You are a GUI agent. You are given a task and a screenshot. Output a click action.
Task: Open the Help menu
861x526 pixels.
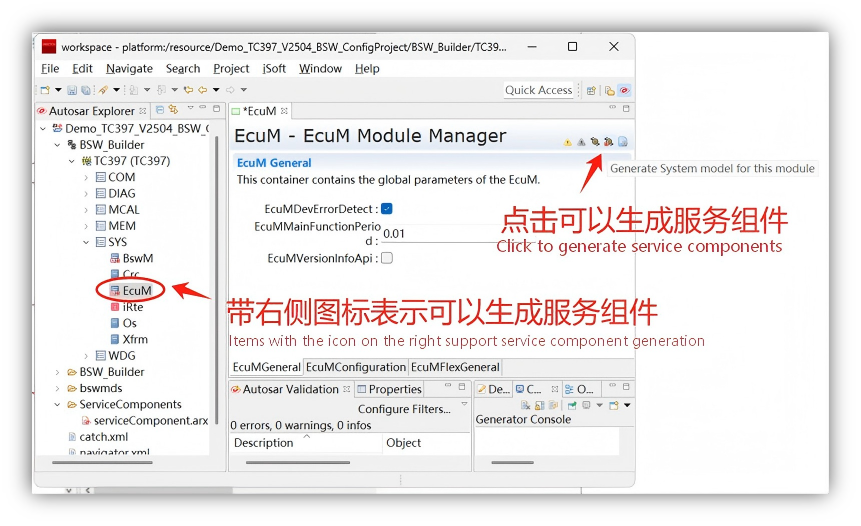(367, 69)
